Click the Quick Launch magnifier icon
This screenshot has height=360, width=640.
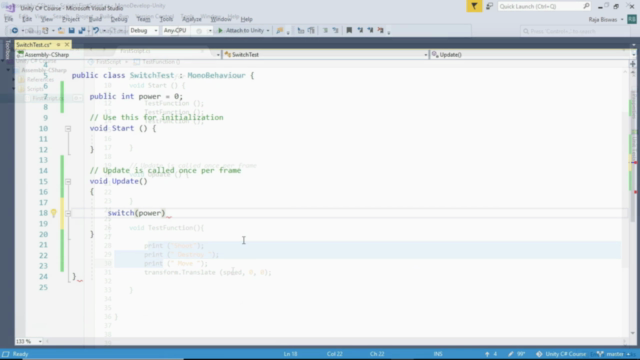(x=586, y=6)
